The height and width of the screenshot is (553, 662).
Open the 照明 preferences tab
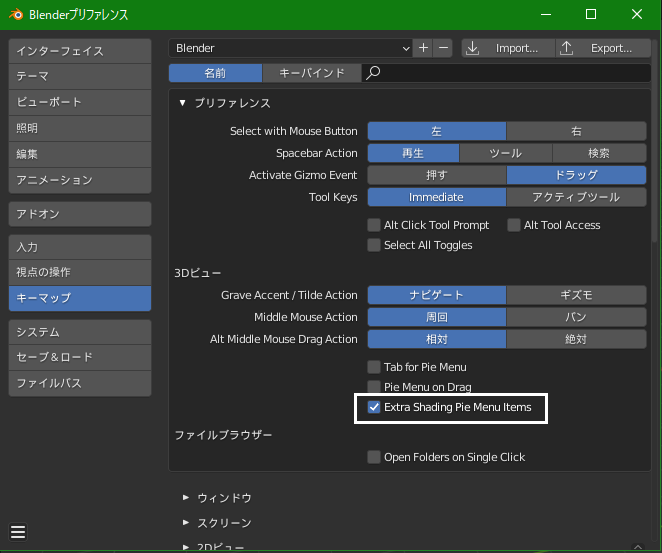[x=80, y=128]
